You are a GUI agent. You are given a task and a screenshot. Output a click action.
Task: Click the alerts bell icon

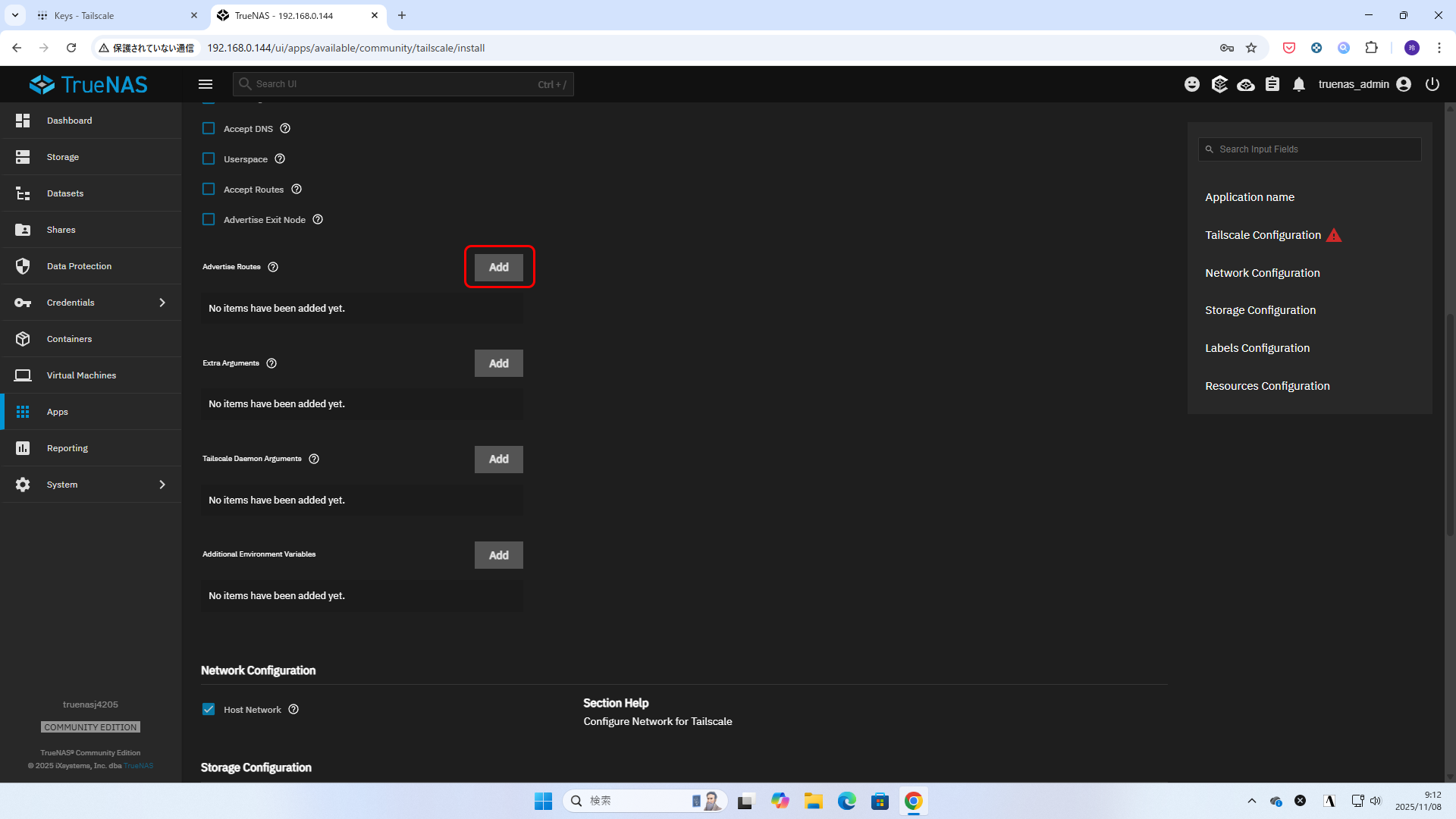(1299, 84)
